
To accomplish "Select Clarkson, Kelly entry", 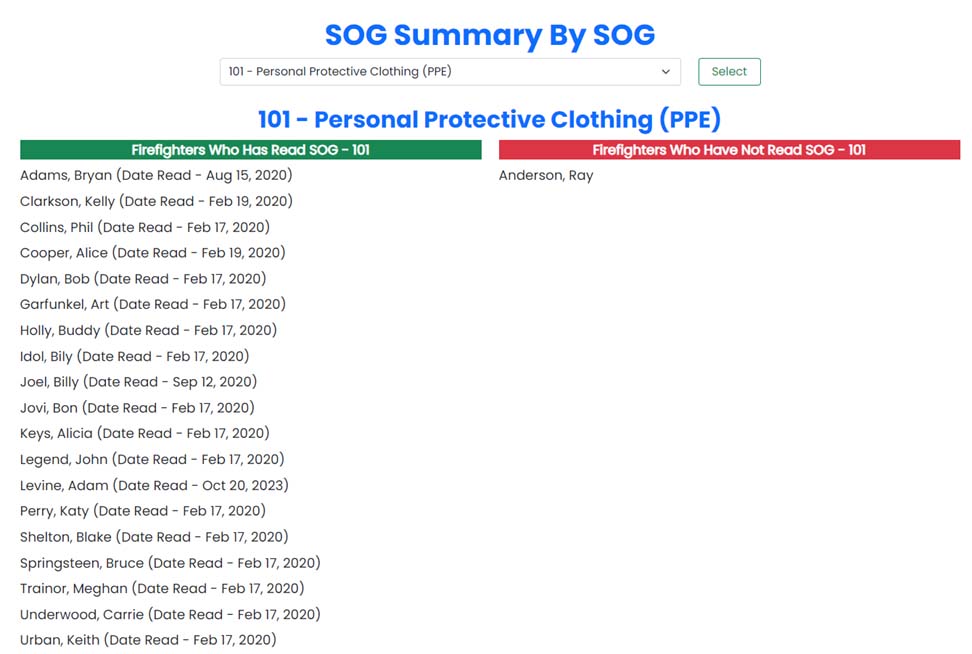I will [156, 201].
